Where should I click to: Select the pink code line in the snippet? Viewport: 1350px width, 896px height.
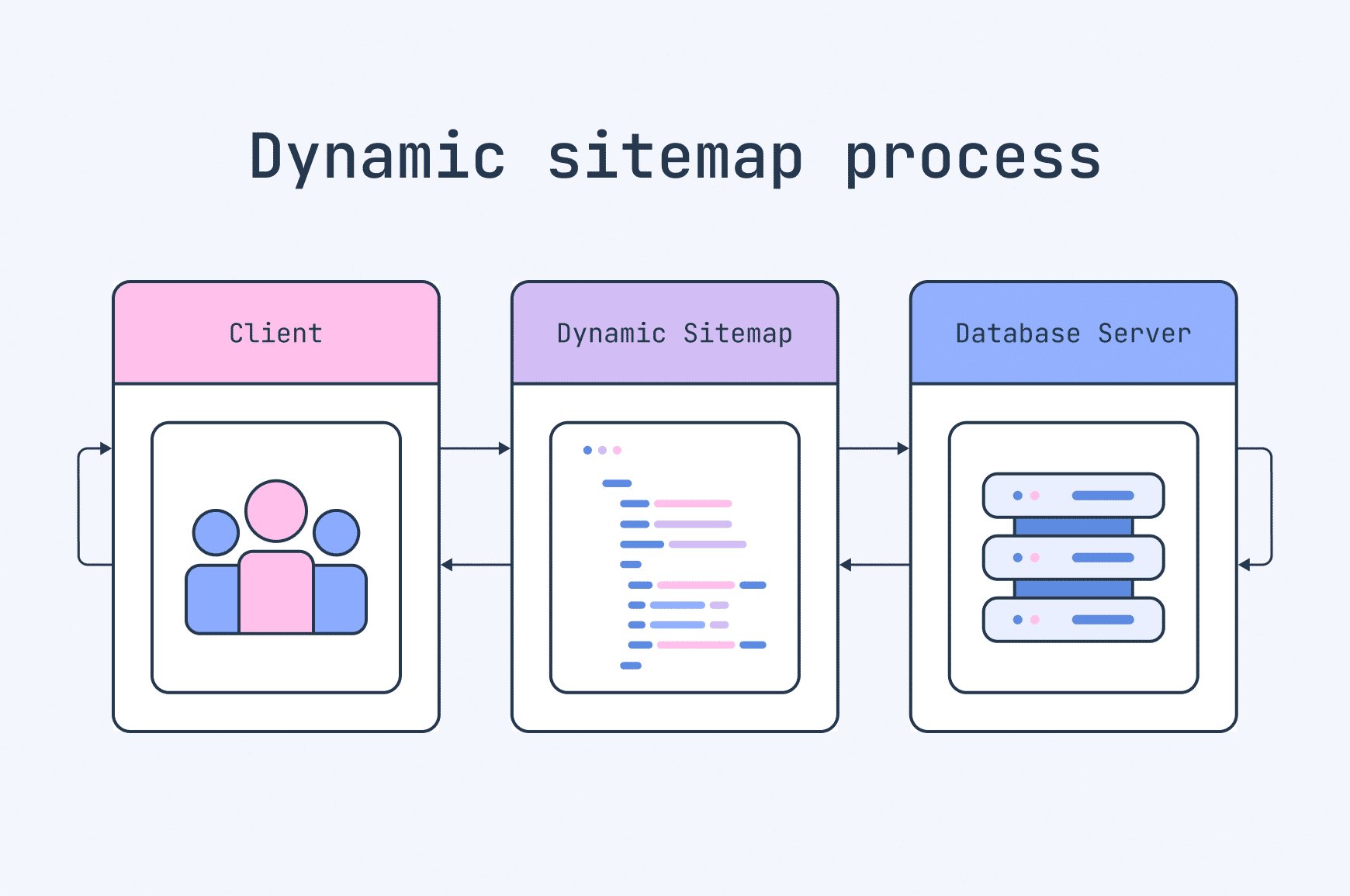pyautogui.click(x=691, y=505)
